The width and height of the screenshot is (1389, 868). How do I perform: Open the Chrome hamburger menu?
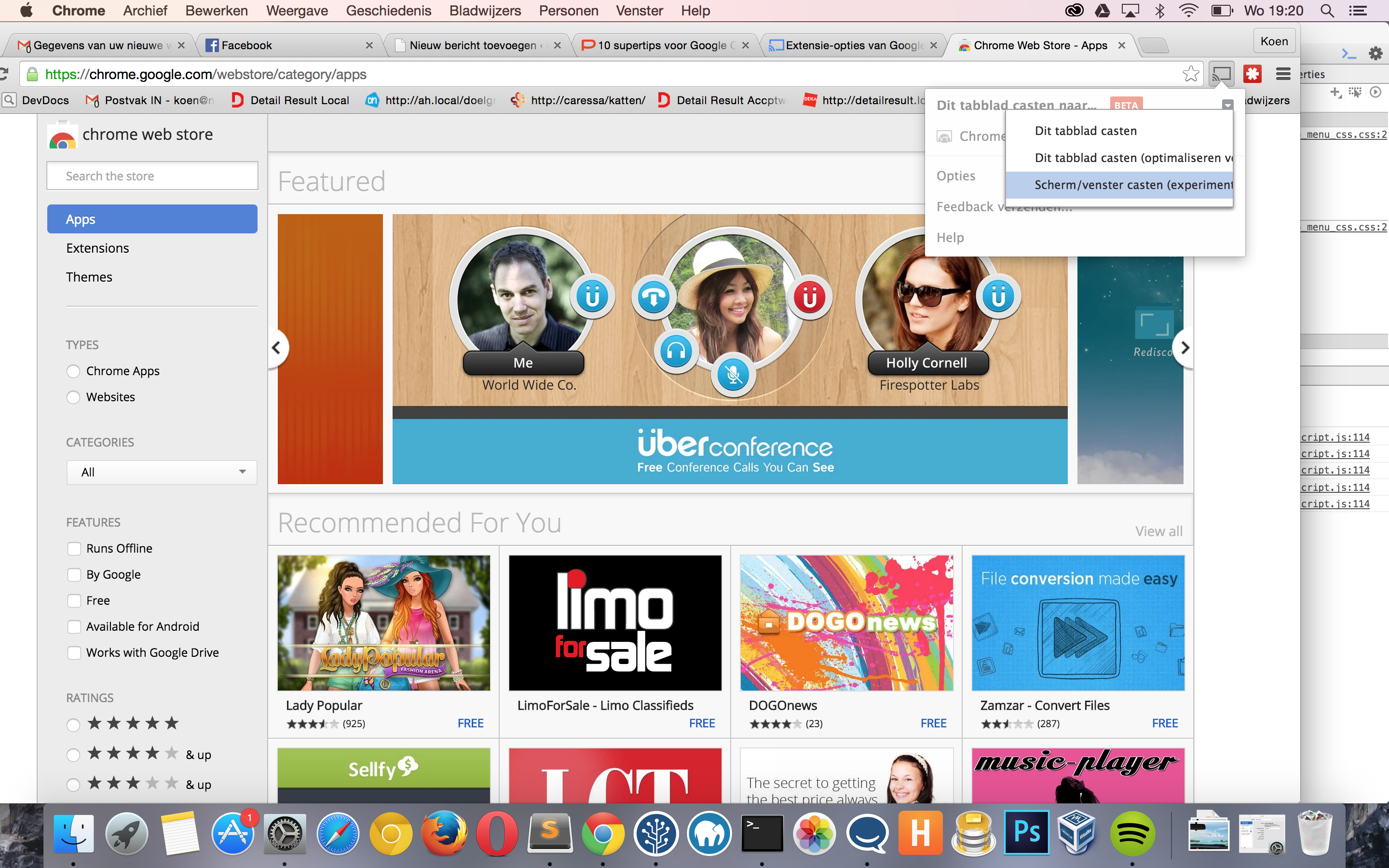(x=1283, y=74)
